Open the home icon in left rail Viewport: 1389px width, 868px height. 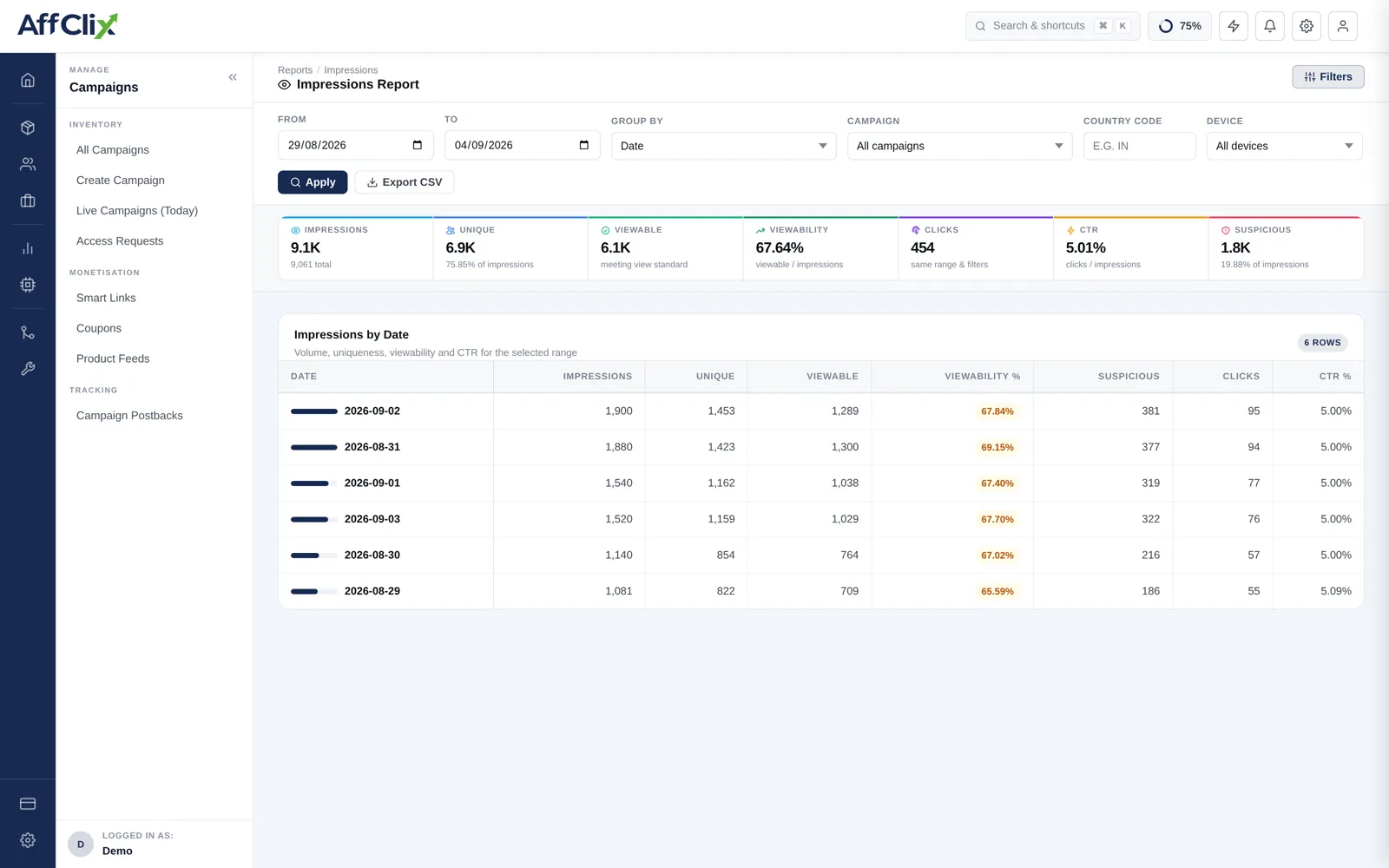(x=28, y=80)
